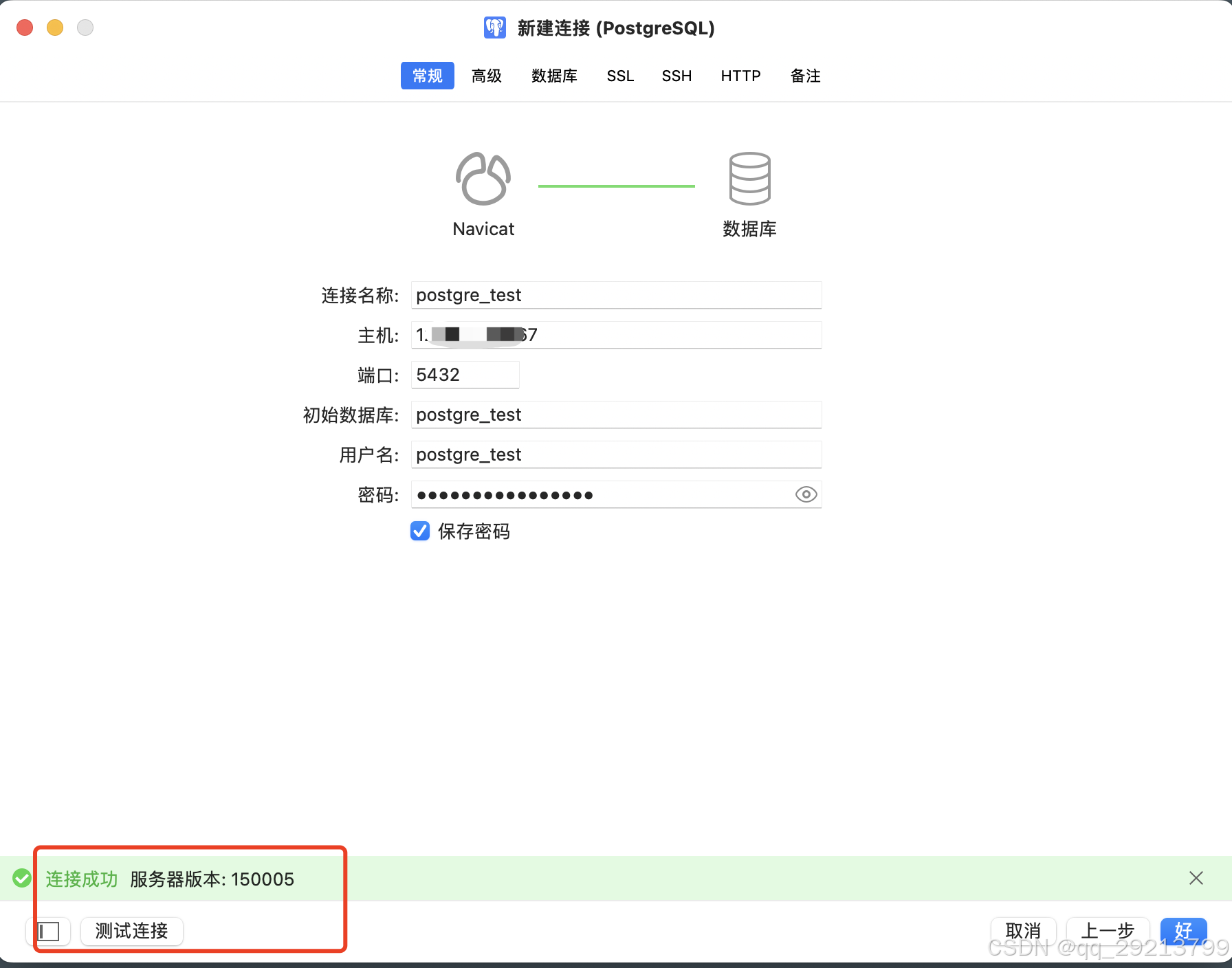Uncheck the 保存密码 checkbox
The image size is (1232, 968).
point(420,531)
